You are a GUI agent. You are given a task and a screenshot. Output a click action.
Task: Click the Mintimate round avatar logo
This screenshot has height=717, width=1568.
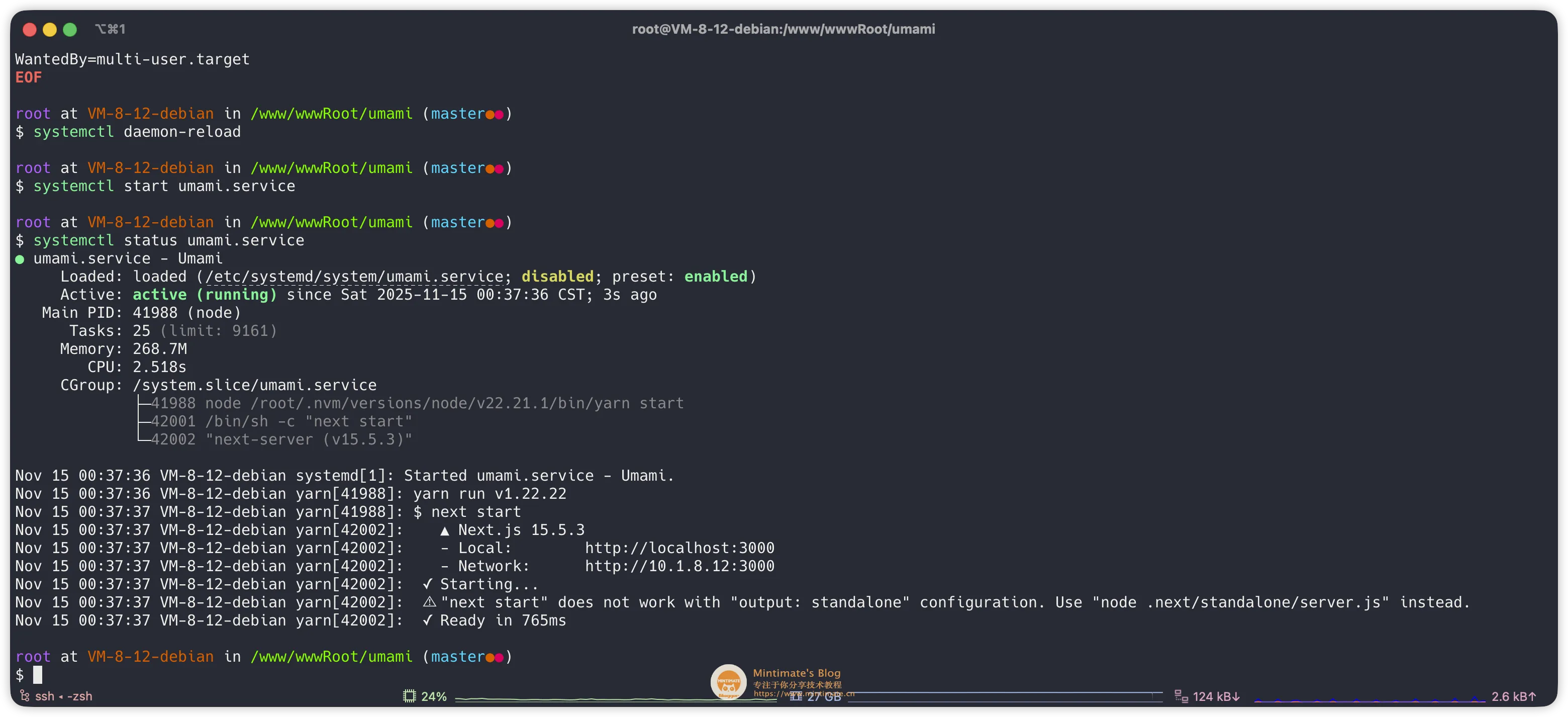pyautogui.click(x=728, y=682)
